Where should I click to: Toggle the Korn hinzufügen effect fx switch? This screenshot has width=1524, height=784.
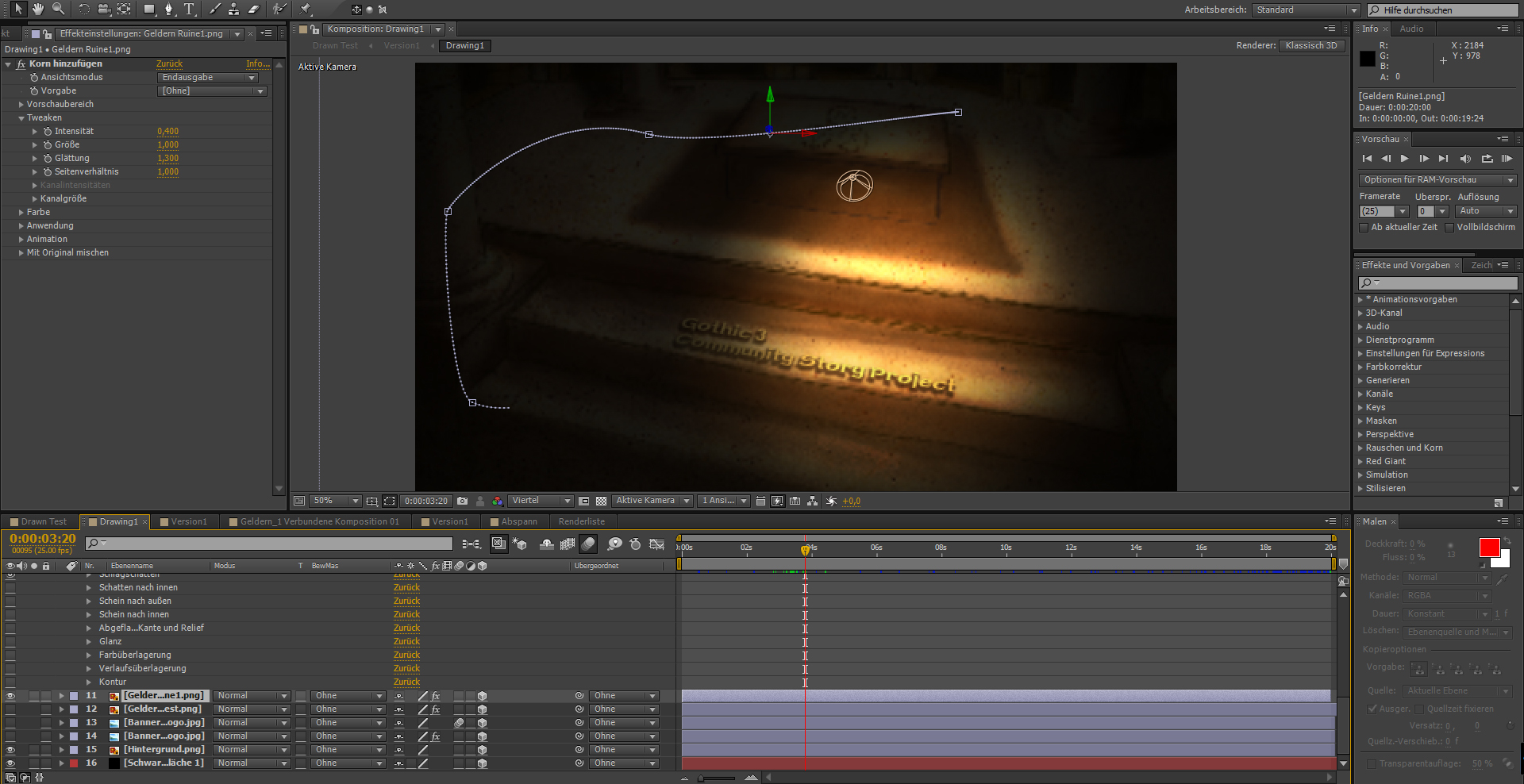coord(21,63)
